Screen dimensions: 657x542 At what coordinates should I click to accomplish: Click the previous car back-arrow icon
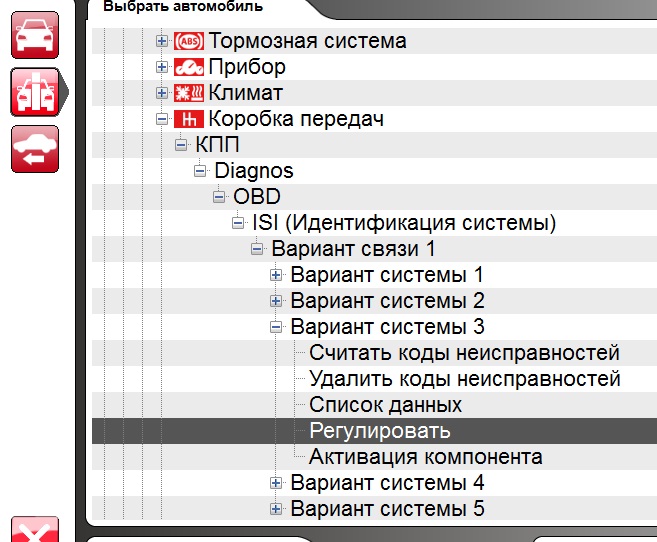click(x=35, y=149)
